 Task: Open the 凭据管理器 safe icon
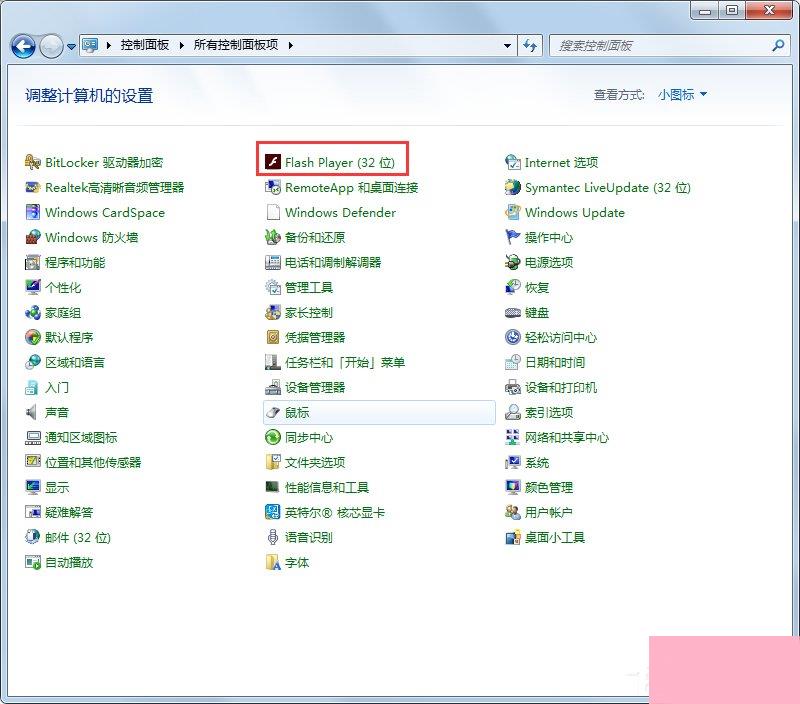pos(273,337)
